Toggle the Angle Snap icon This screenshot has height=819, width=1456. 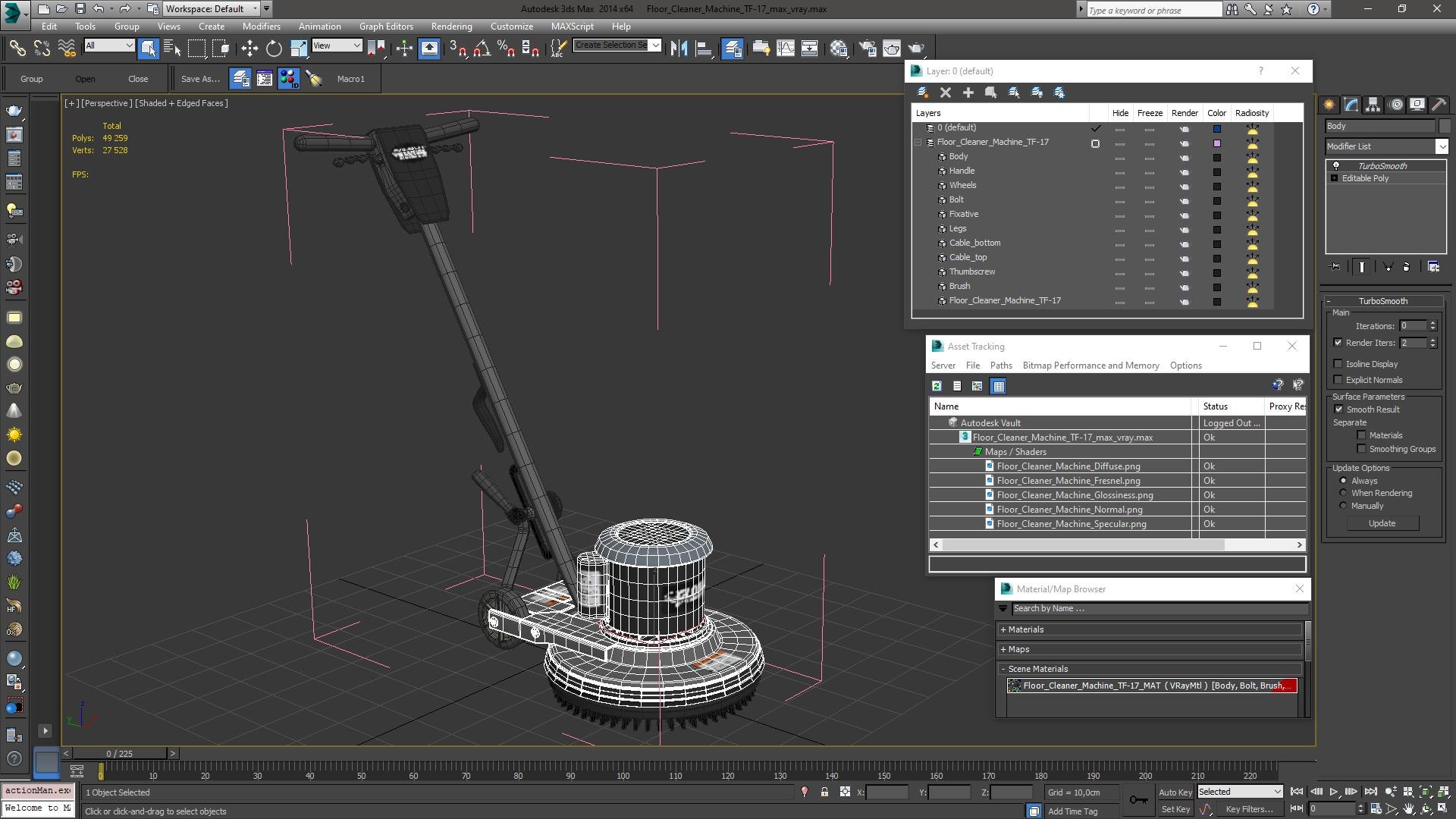pos(481,49)
